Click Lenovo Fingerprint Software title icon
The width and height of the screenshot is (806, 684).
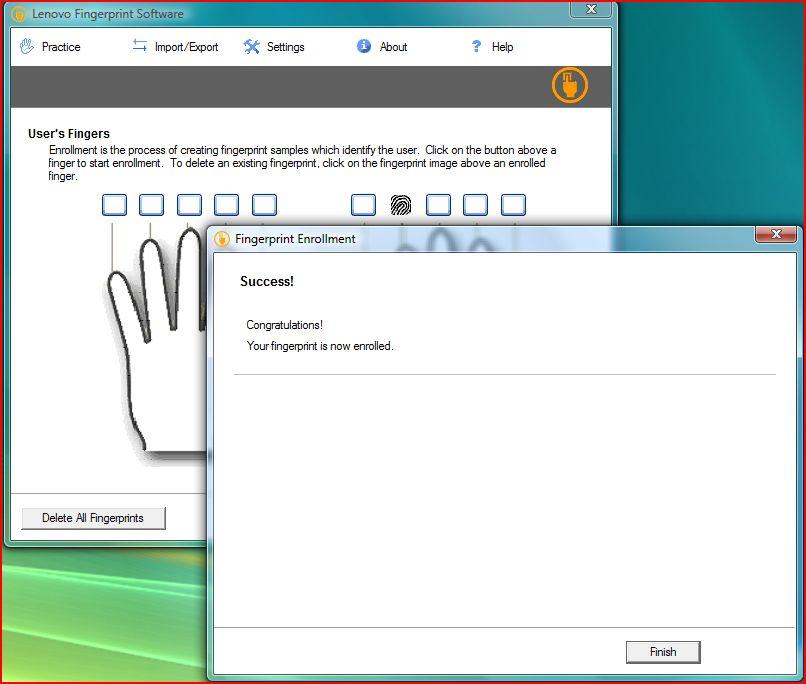(x=19, y=14)
